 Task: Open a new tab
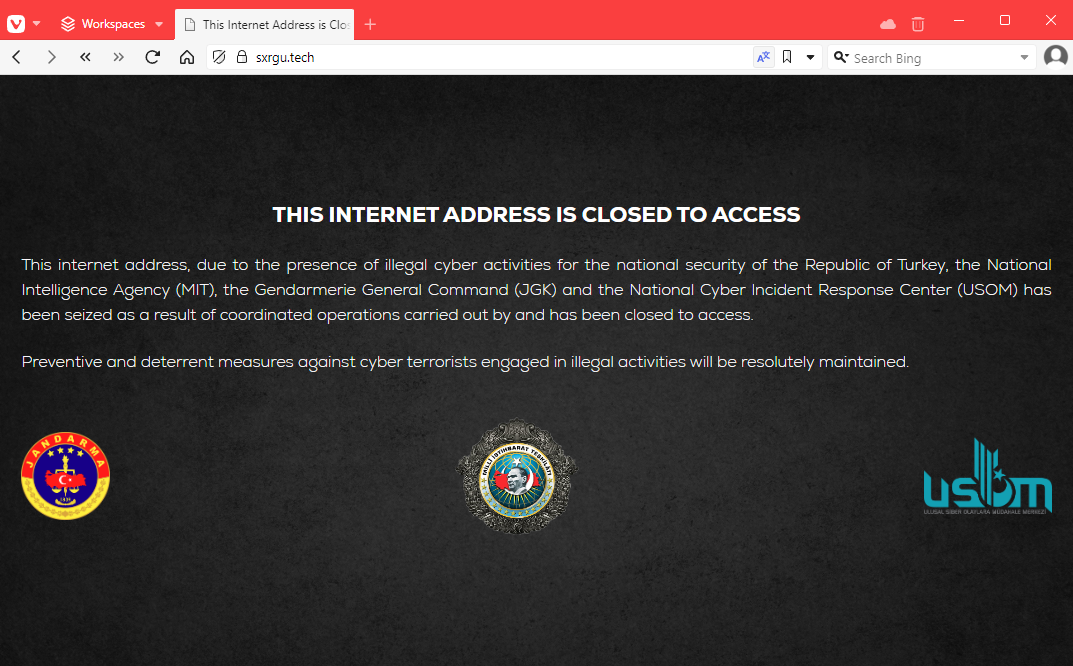click(370, 25)
